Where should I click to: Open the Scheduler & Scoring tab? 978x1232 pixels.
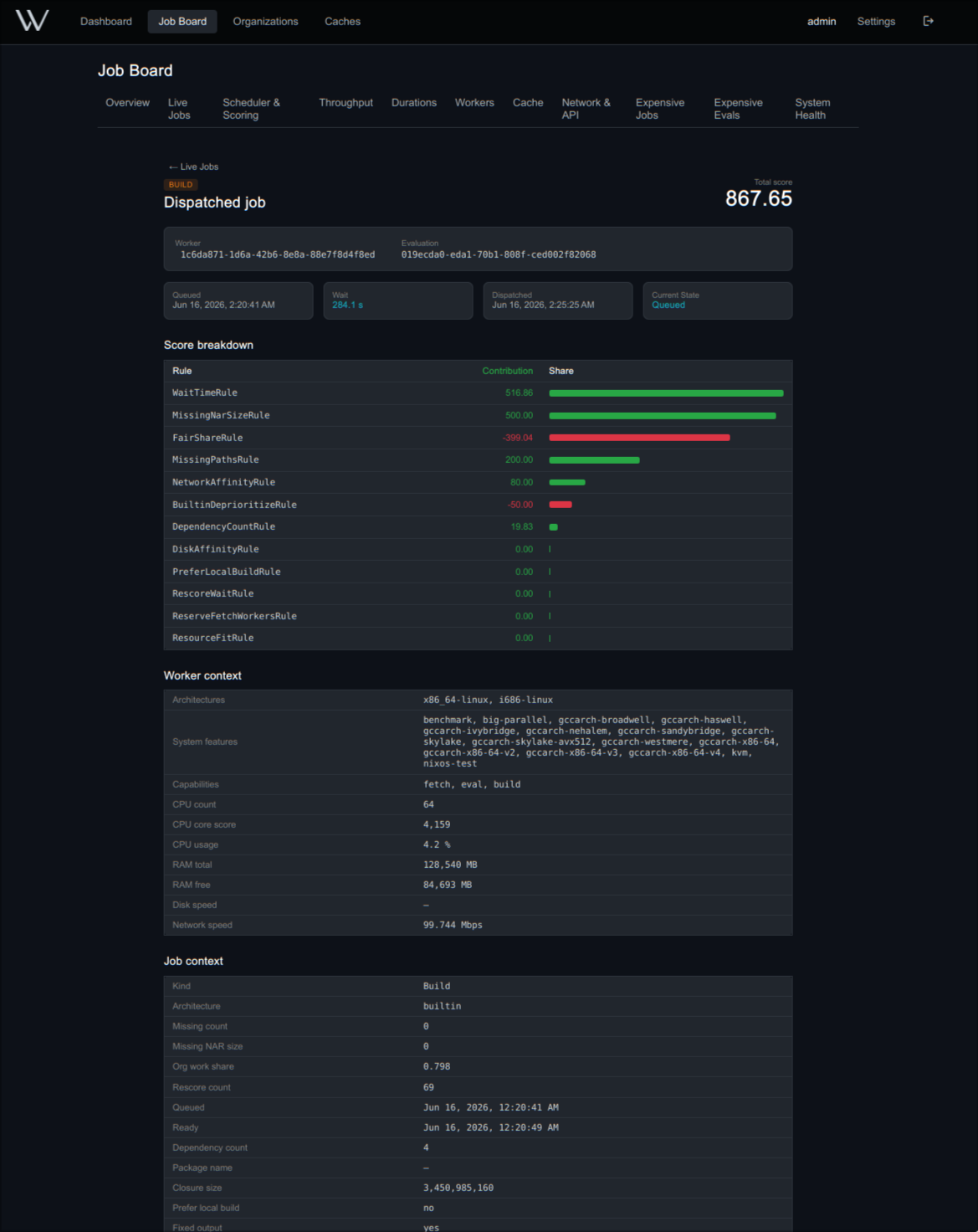[x=251, y=109]
